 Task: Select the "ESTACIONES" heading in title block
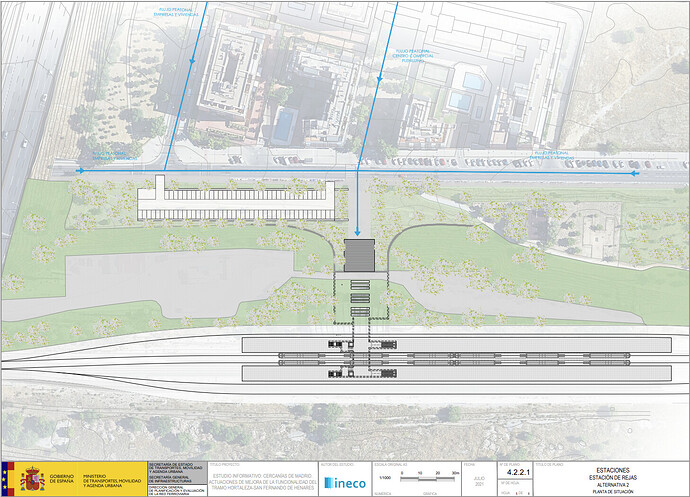tap(613, 470)
